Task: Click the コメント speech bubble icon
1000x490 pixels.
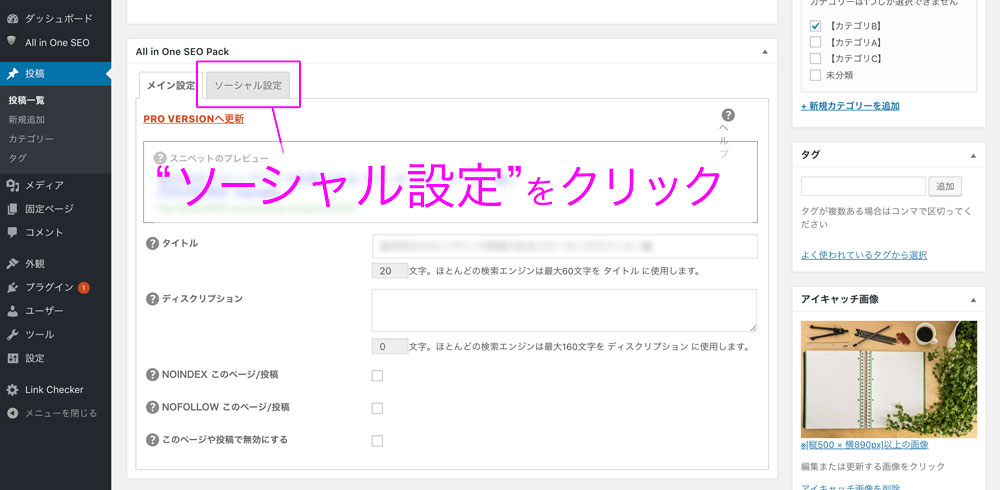Action: pos(12,232)
